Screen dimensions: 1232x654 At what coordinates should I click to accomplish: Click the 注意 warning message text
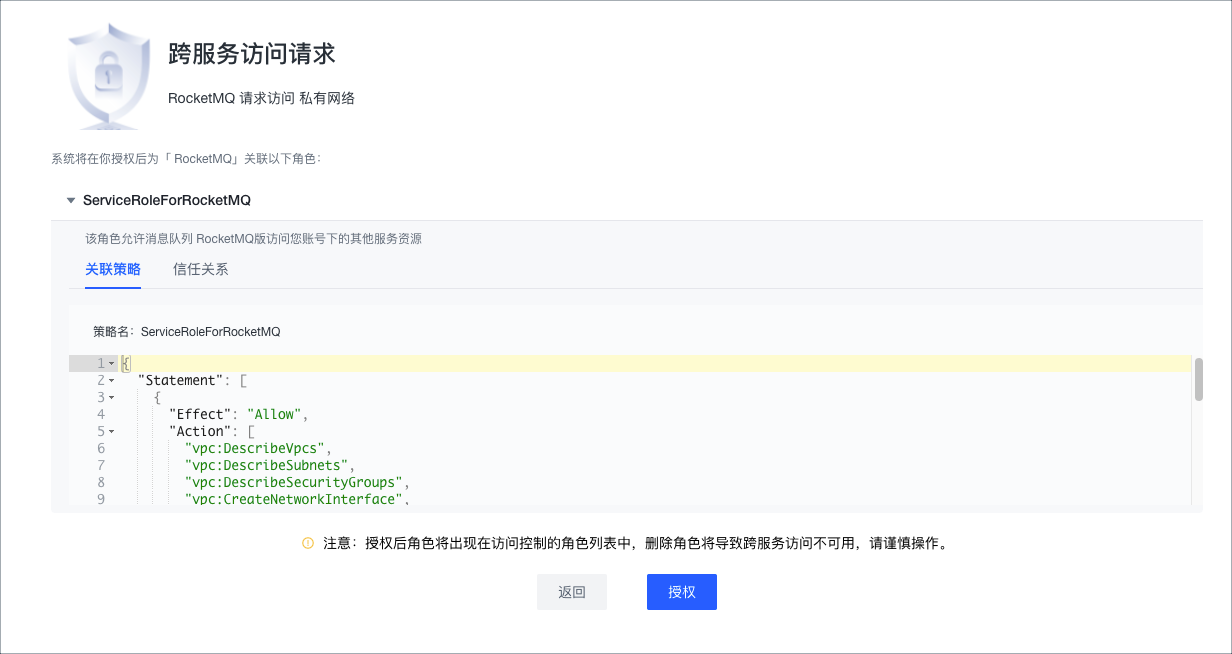pos(635,544)
